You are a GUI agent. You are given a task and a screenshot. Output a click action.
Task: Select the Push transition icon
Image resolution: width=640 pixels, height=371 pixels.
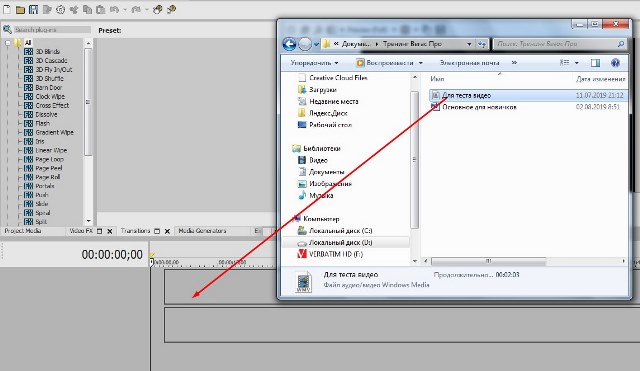coord(29,195)
